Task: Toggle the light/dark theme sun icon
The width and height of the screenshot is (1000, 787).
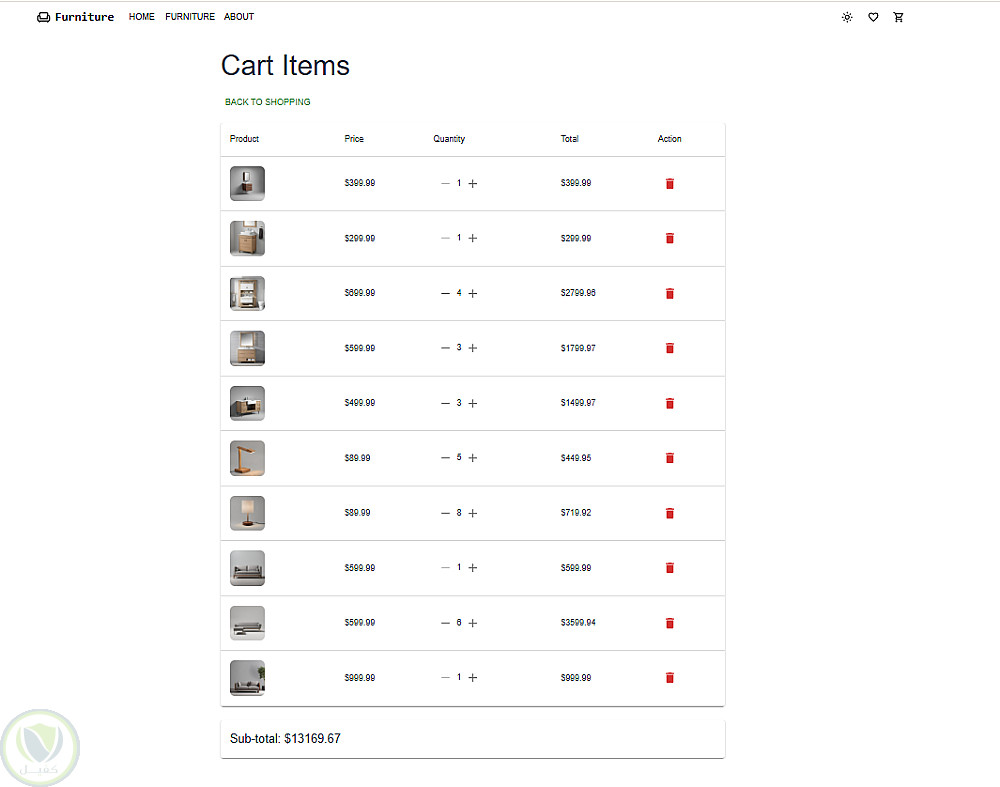Action: click(x=847, y=17)
